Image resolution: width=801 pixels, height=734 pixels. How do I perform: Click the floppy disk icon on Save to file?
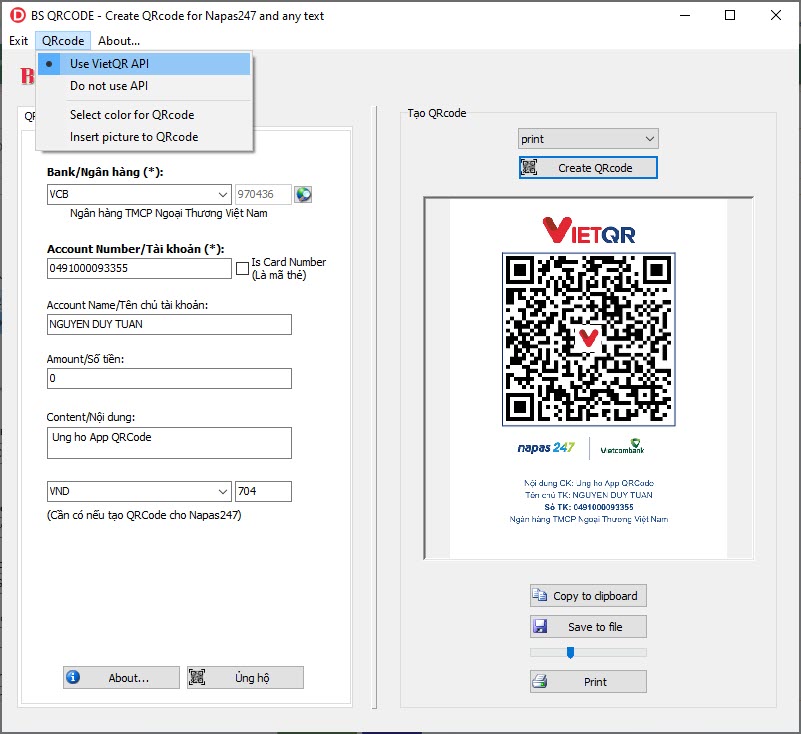[539, 626]
